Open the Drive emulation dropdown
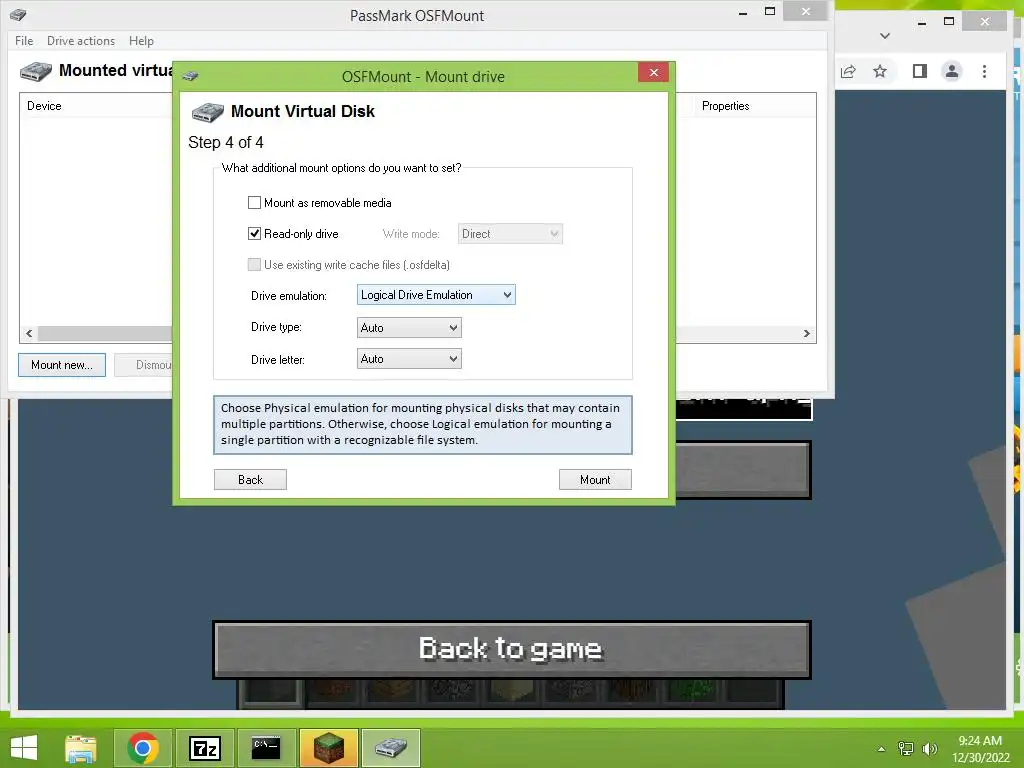Screen dimensions: 1024x768 point(436,295)
